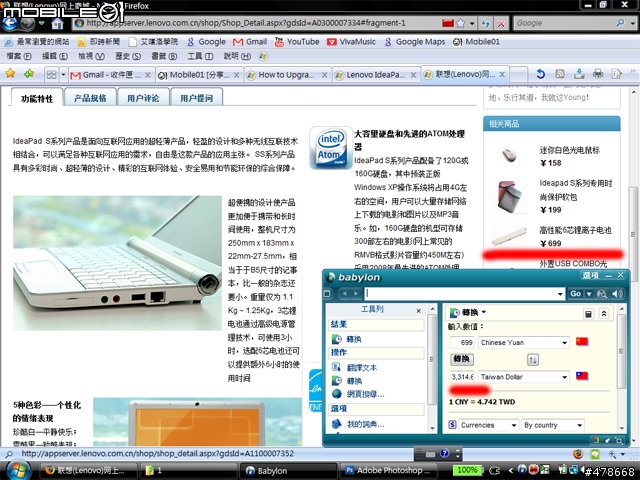Open the 迷你白色光电鼠标 product link
Image resolution: width=640 pixels, height=480 pixels.
tap(569, 150)
